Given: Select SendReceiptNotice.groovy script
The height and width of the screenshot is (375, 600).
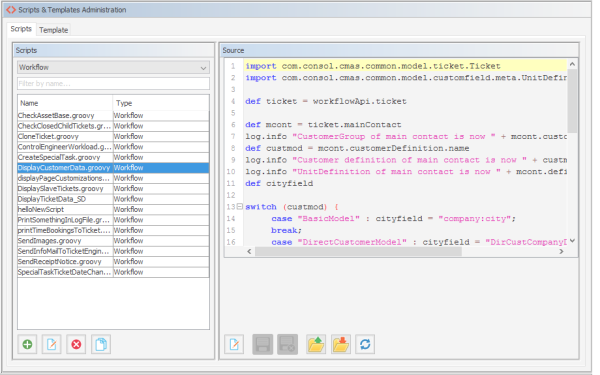Looking at the screenshot, I should [x=113, y=262].
